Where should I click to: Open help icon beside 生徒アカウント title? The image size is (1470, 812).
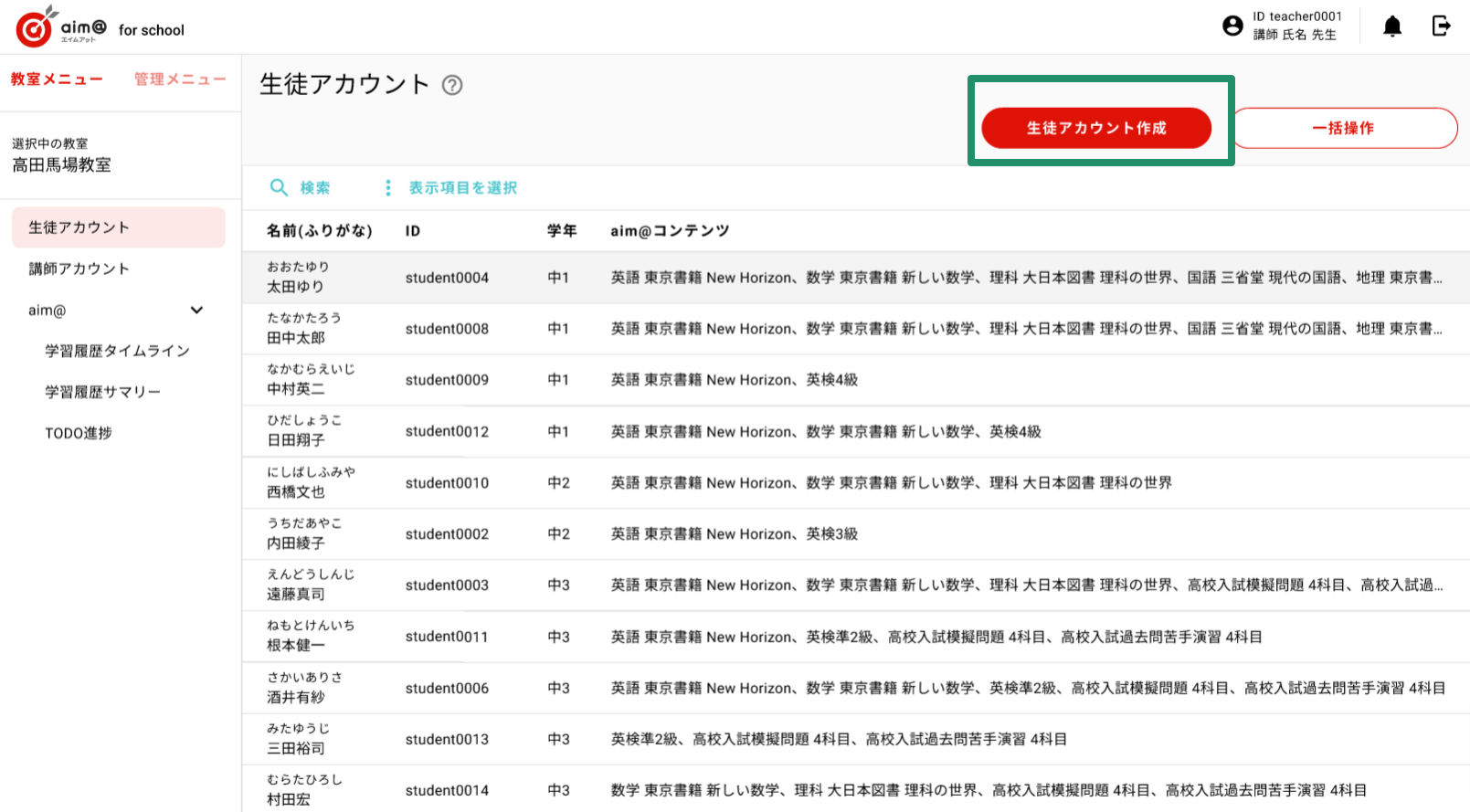point(452,85)
